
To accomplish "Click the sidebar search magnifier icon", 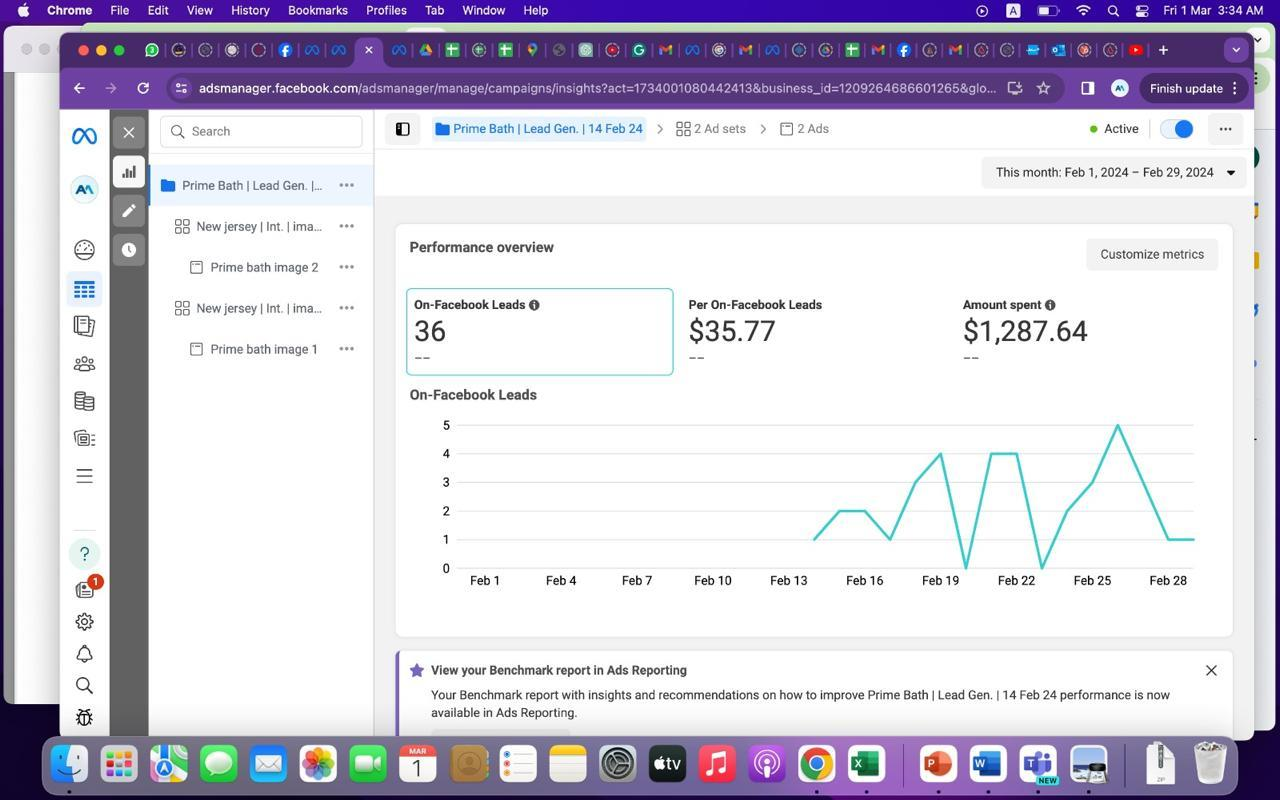I will (84, 685).
